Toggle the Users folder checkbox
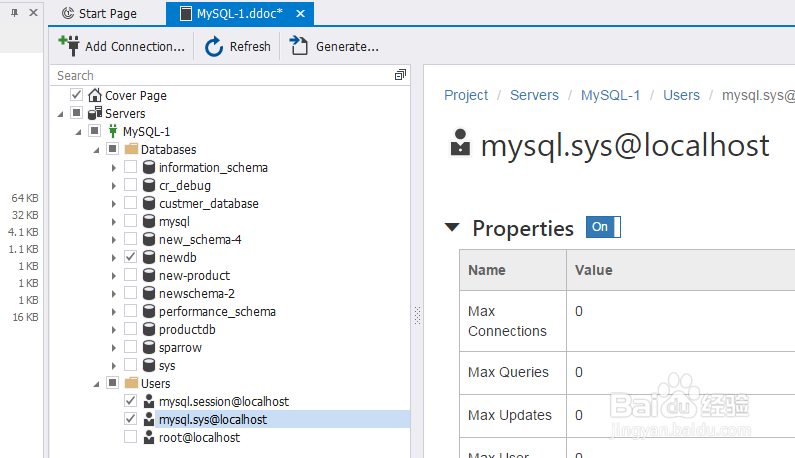This screenshot has width=795, height=458. tap(113, 382)
